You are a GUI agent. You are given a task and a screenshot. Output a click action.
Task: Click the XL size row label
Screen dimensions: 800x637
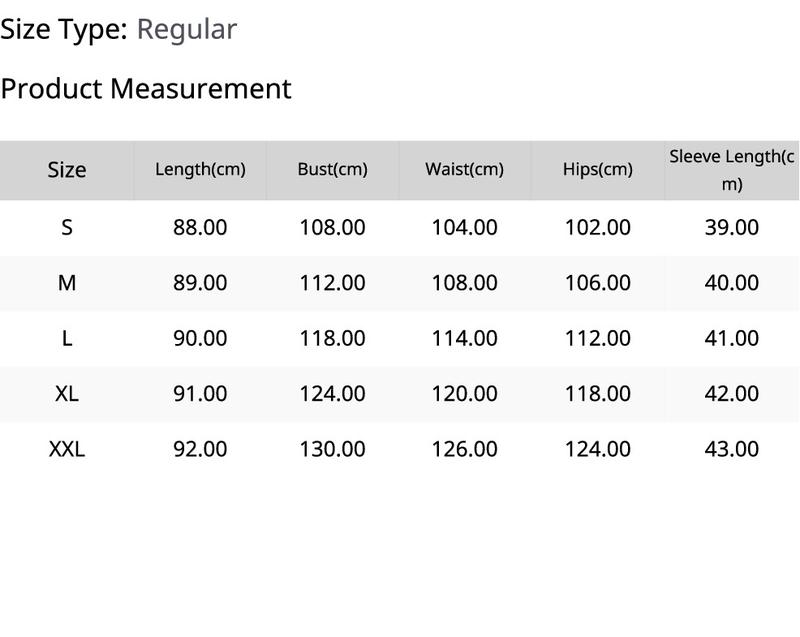67,394
